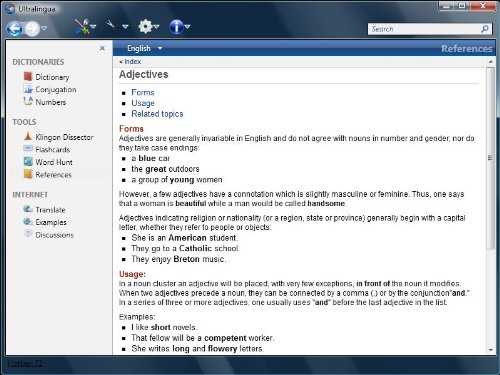
Task: Click the Conjugation icon
Action: pos(28,89)
